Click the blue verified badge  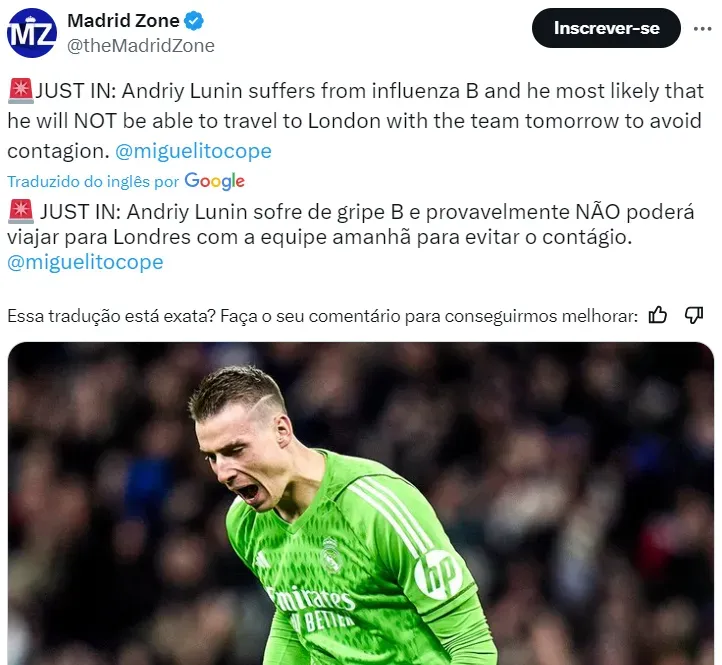pos(194,21)
